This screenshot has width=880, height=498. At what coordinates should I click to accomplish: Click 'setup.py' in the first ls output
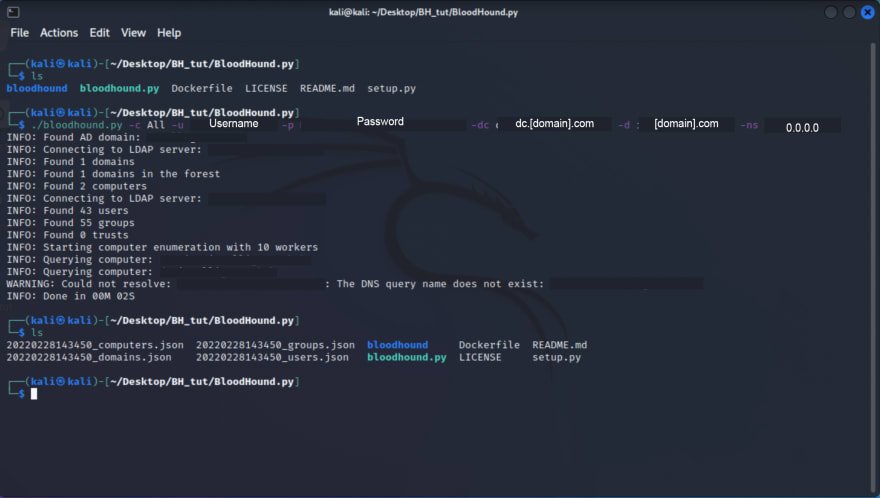point(392,88)
